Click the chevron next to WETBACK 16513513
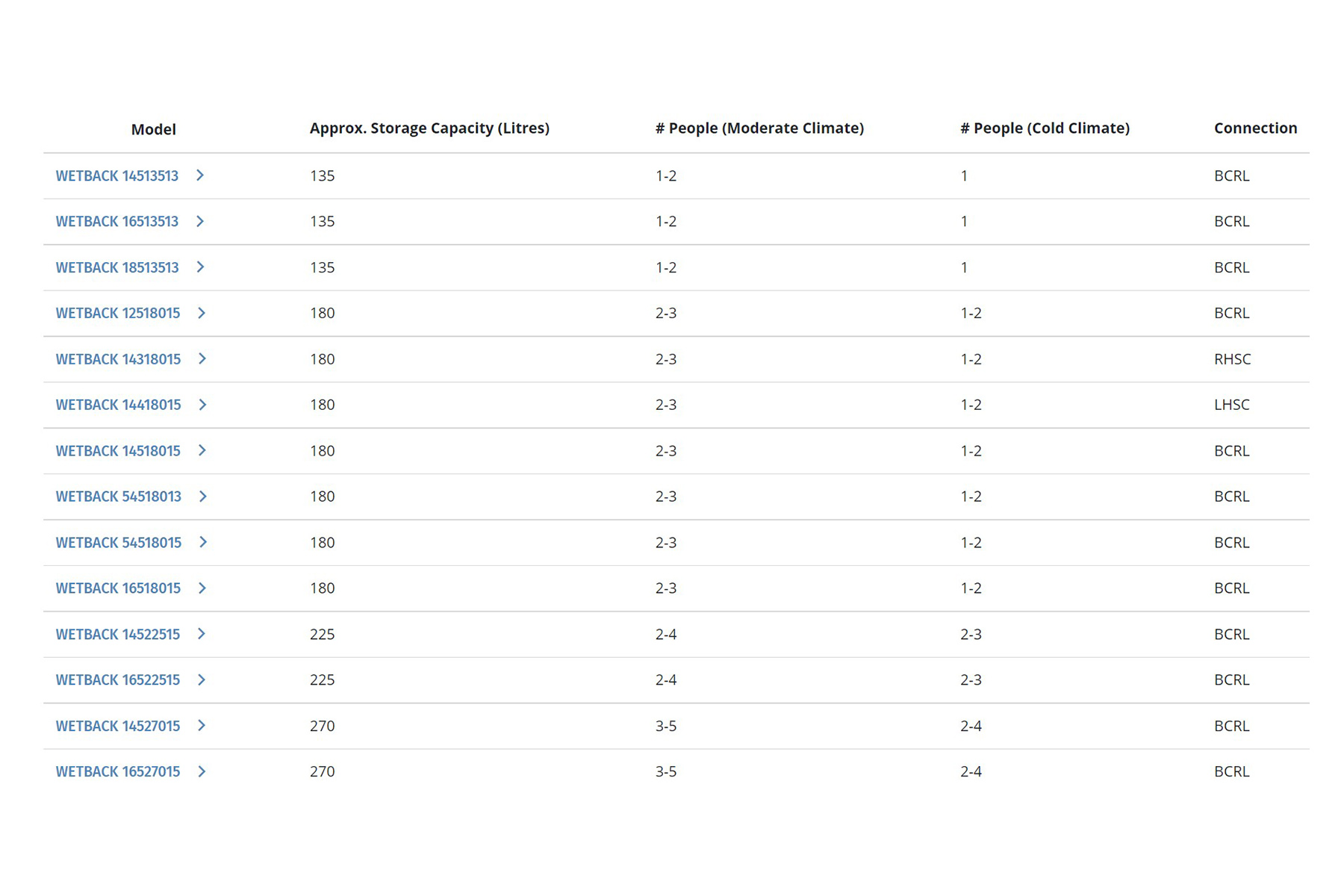This screenshot has height=896, width=1344. pos(200,222)
